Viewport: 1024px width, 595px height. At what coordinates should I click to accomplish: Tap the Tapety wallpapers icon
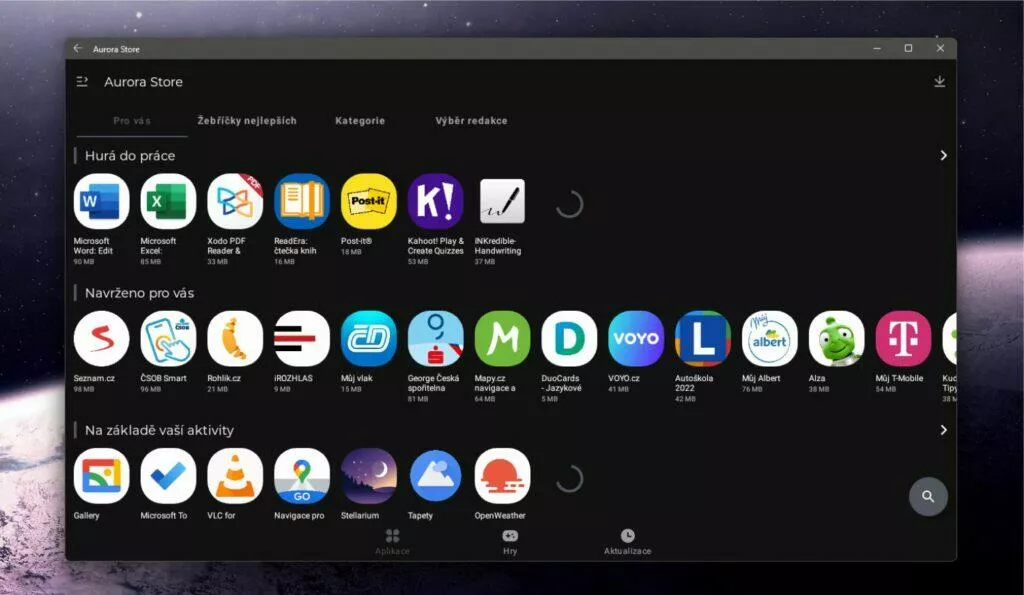pos(436,475)
